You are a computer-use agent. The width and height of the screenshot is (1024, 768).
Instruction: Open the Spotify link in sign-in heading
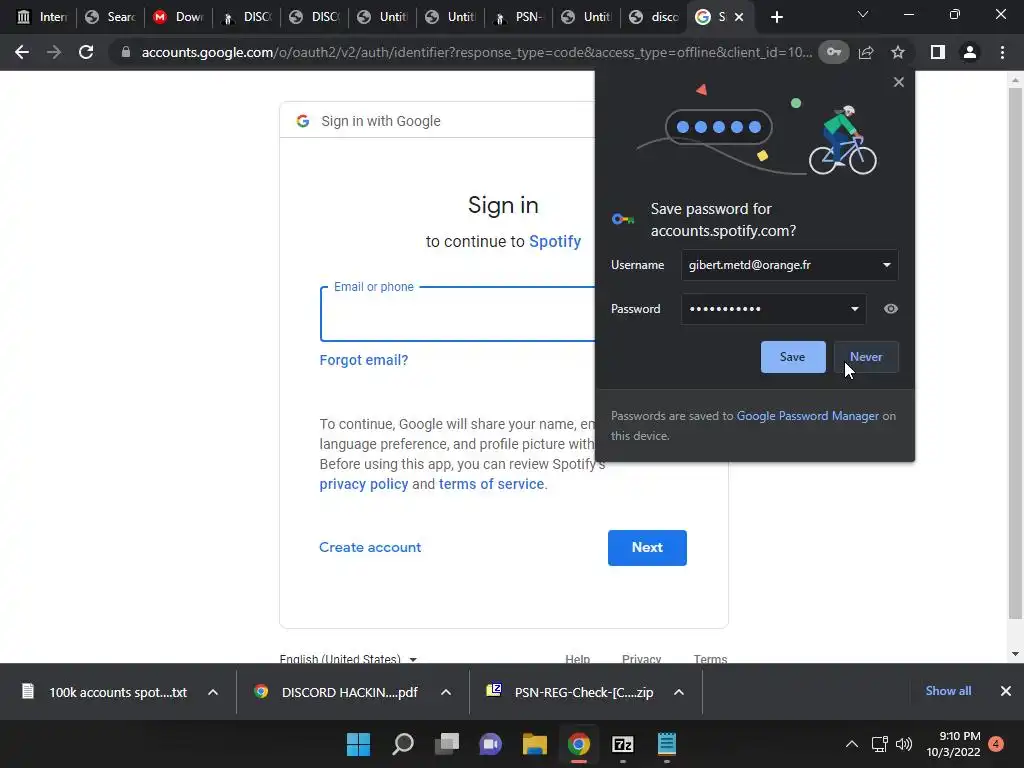click(554, 242)
